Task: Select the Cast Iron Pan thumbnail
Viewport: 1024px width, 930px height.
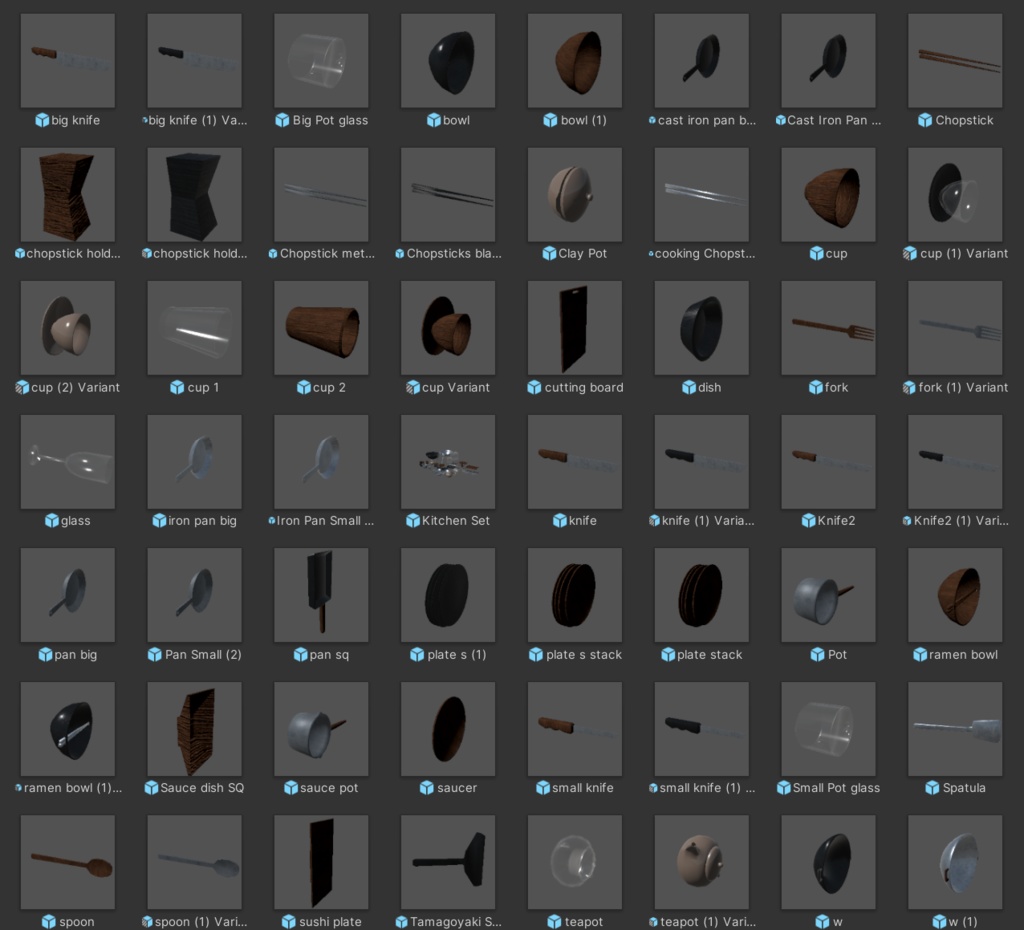Action: click(828, 60)
